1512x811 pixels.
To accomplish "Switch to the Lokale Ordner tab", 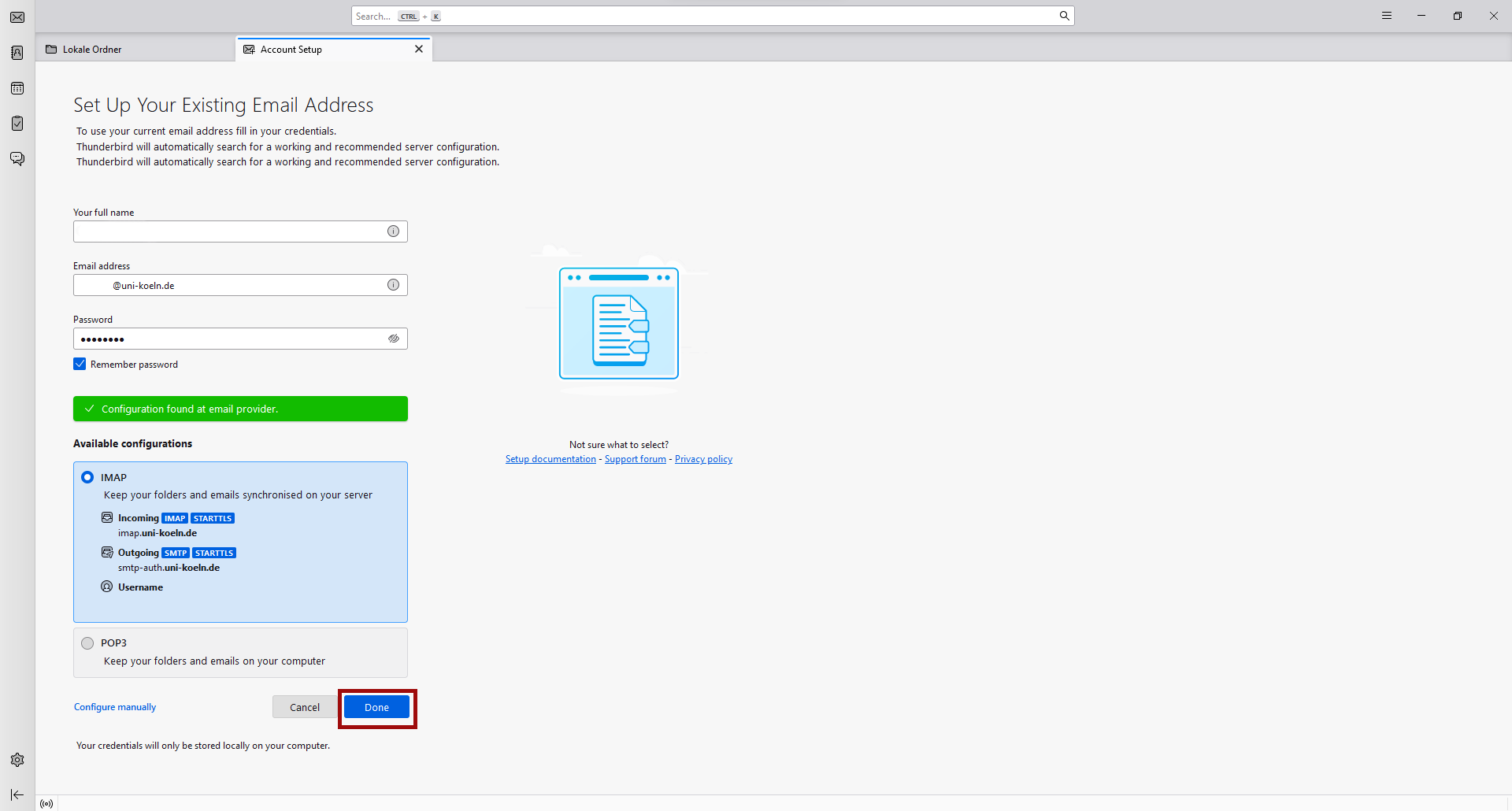I will [135, 49].
